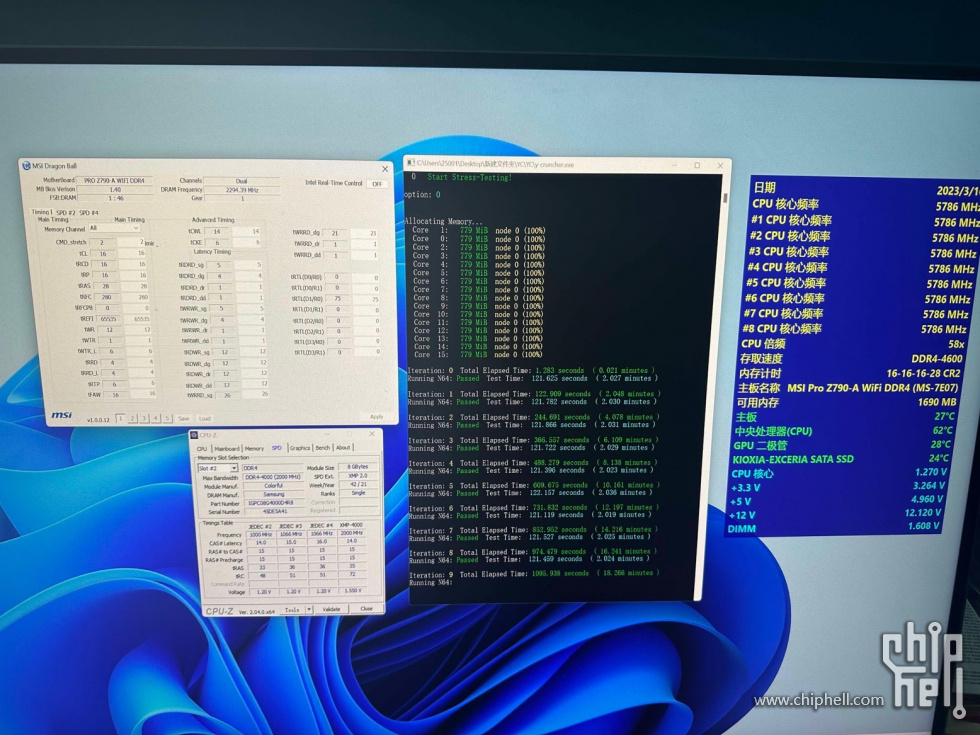Open the Slot #2 memory slot dropdown
The image size is (980, 735).
click(218, 468)
